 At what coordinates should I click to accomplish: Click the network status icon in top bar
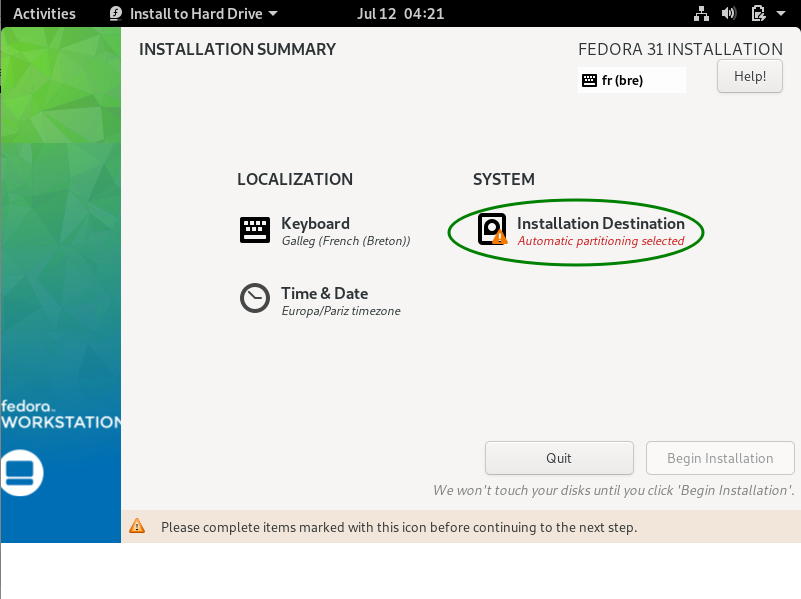[701, 13]
